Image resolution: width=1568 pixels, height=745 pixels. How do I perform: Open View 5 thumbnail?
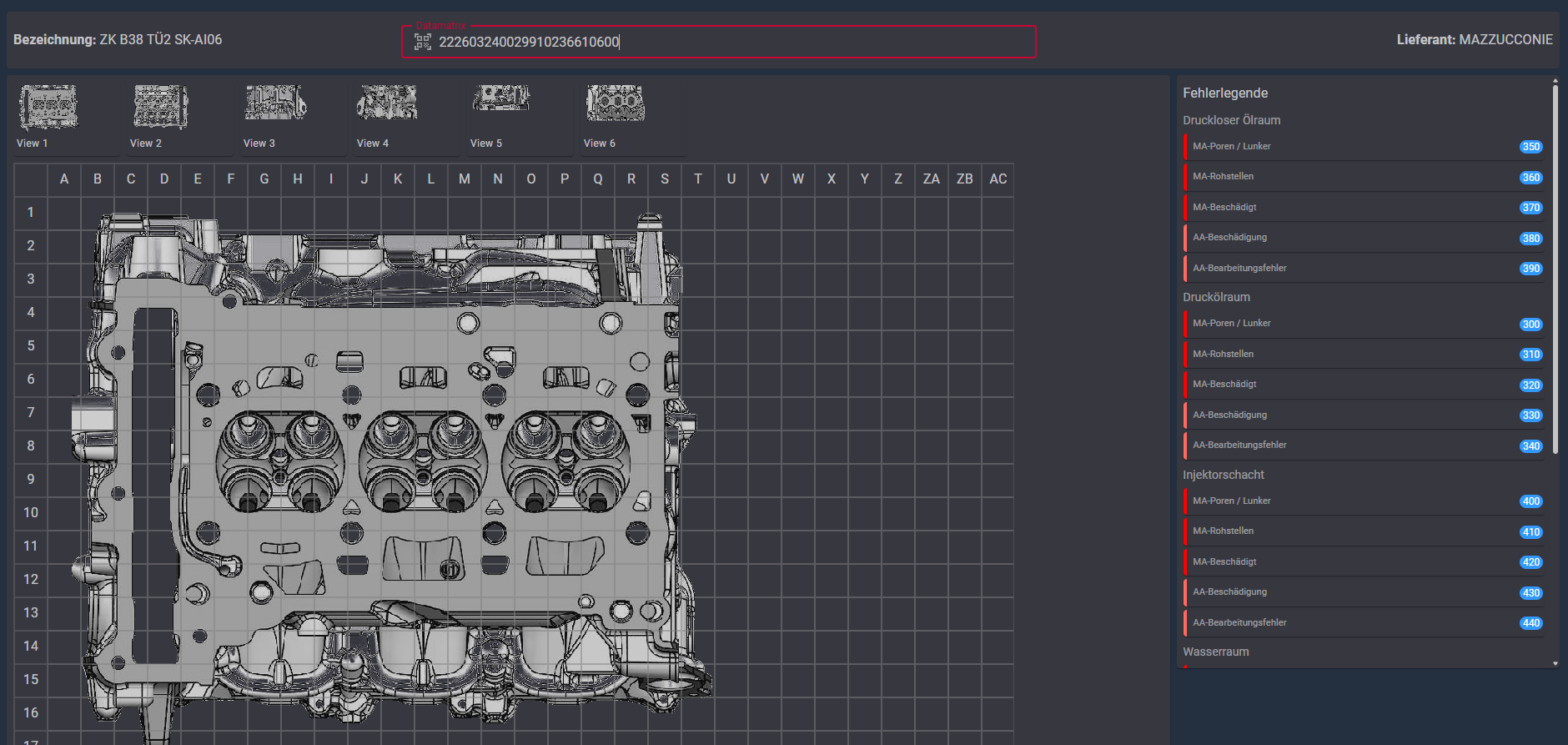(x=519, y=118)
